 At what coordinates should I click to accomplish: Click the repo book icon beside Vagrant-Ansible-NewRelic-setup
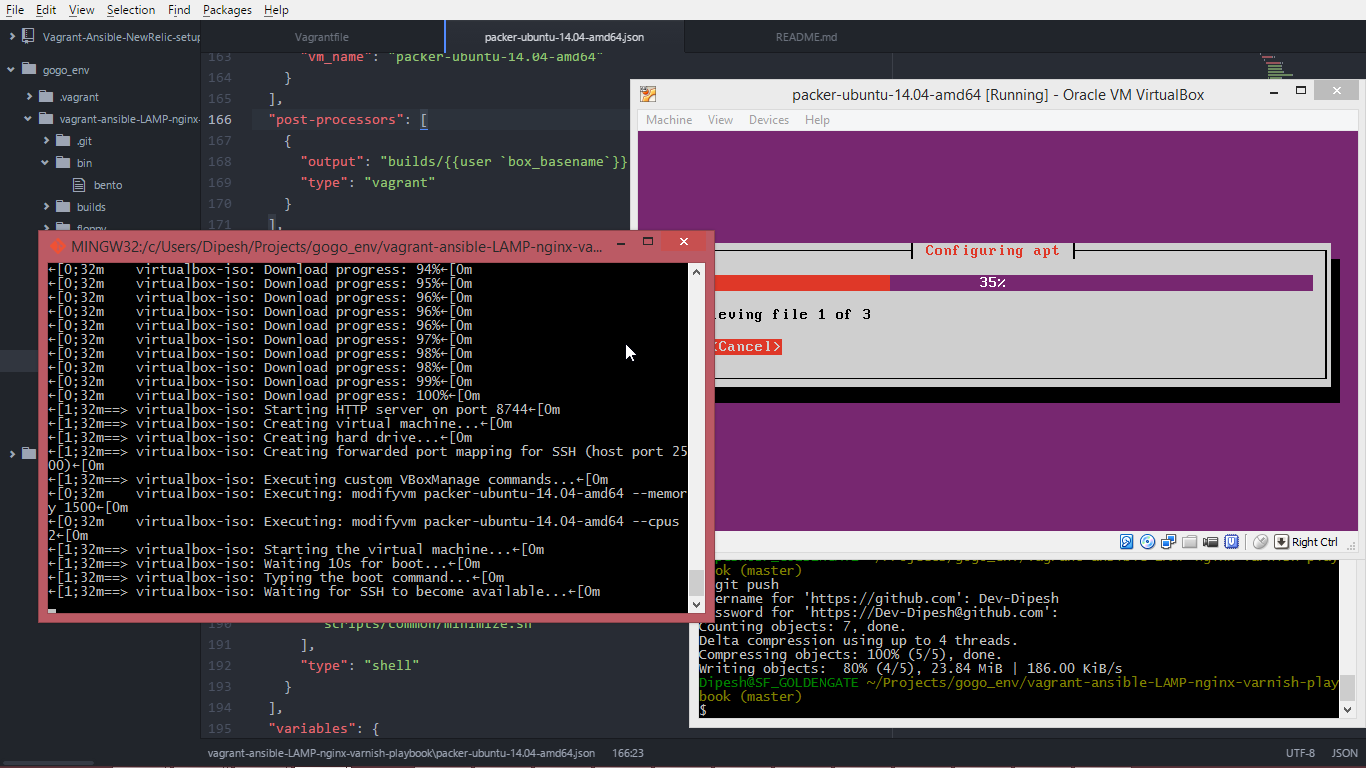pyautogui.click(x=28, y=36)
